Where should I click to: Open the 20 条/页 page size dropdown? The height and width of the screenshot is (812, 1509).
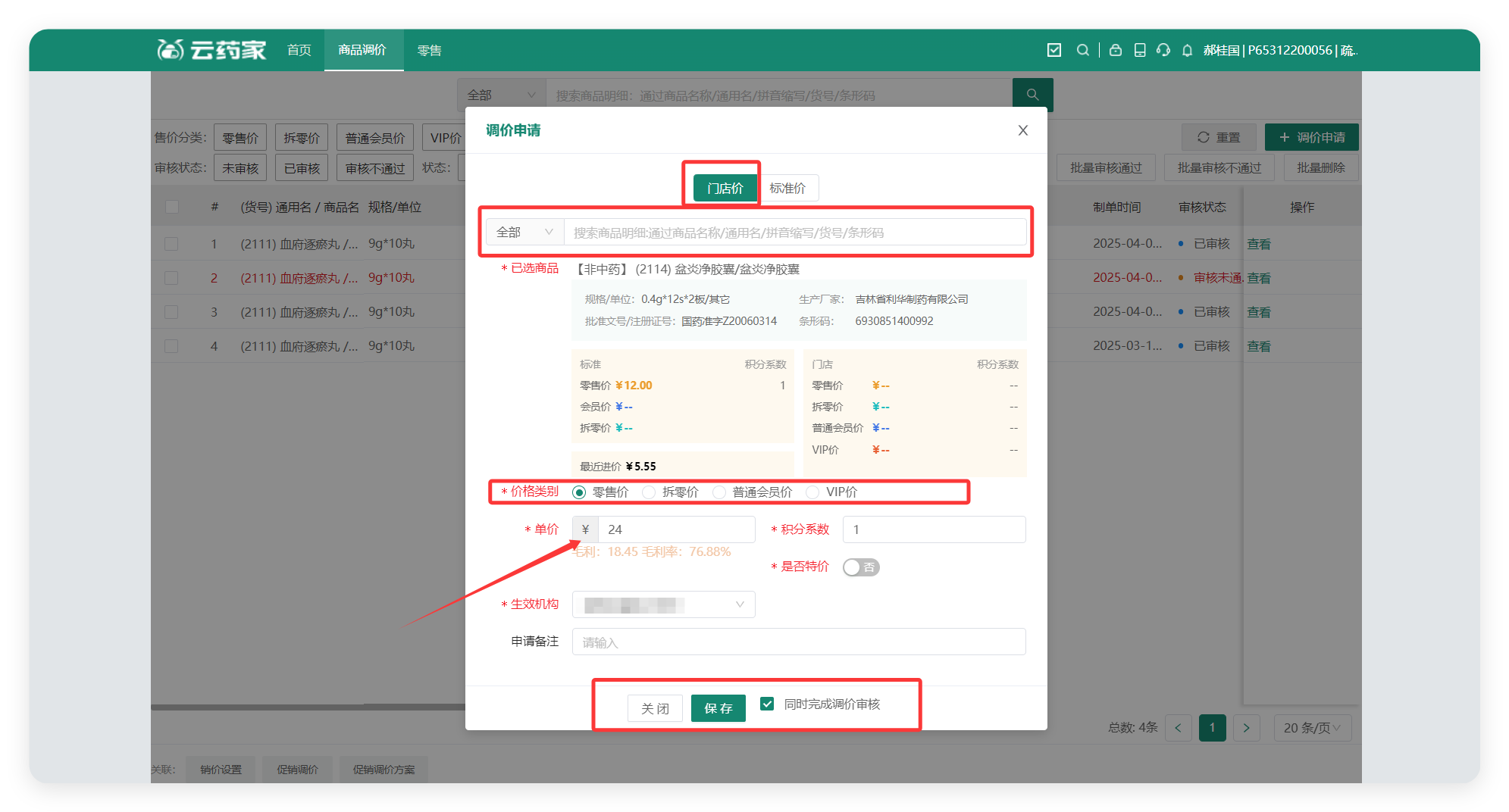coord(1312,727)
